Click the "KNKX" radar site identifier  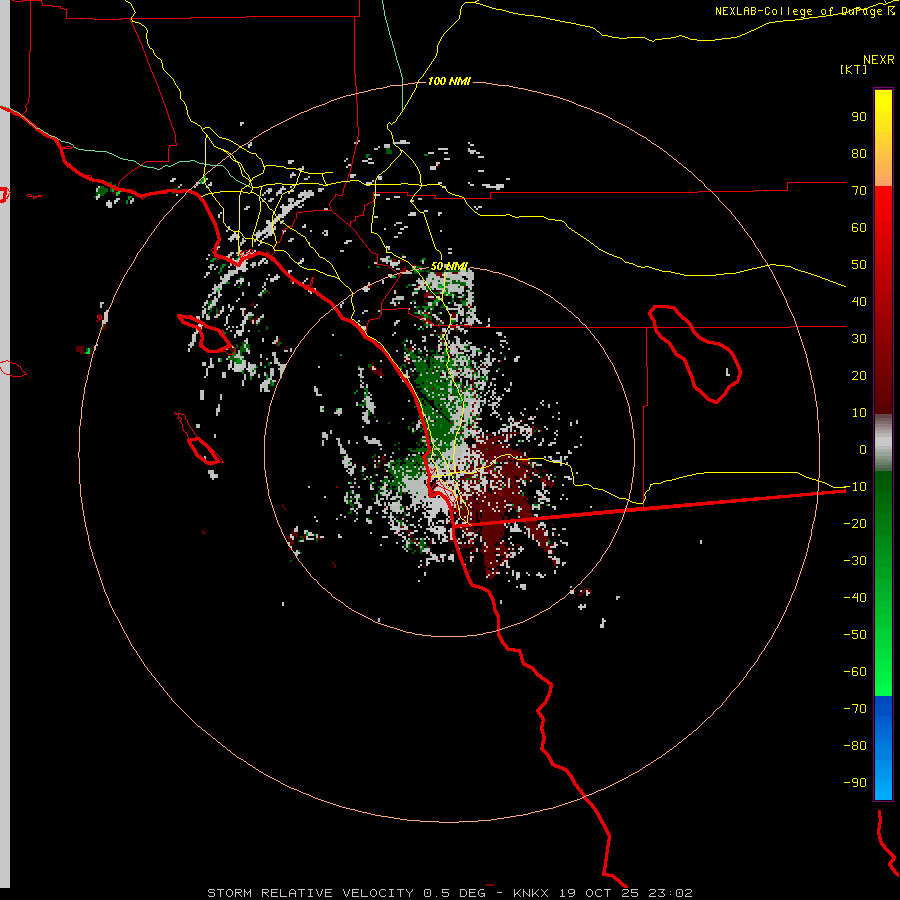(x=531, y=893)
